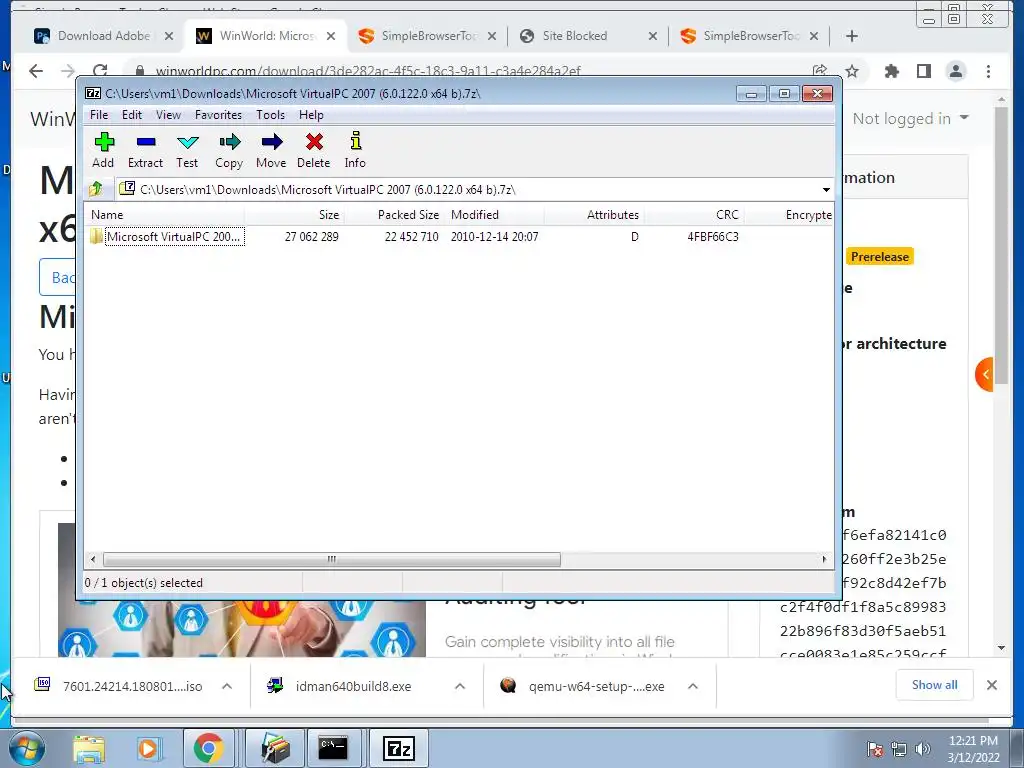Click the red Delete tool in 7-Zip
Image resolution: width=1024 pixels, height=768 pixels.
313,150
